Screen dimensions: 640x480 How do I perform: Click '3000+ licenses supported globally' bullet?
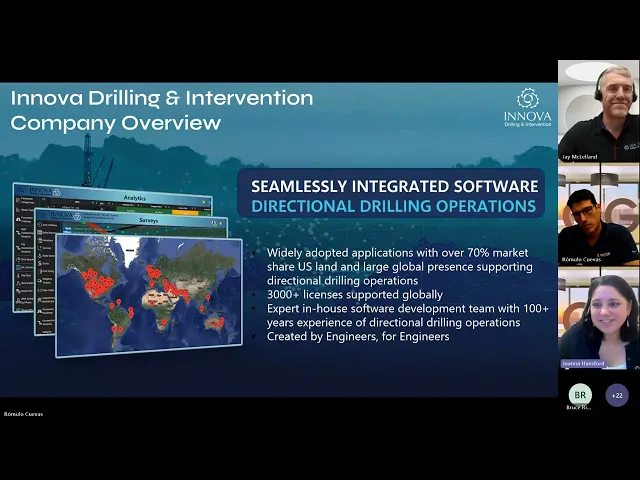pos(355,294)
